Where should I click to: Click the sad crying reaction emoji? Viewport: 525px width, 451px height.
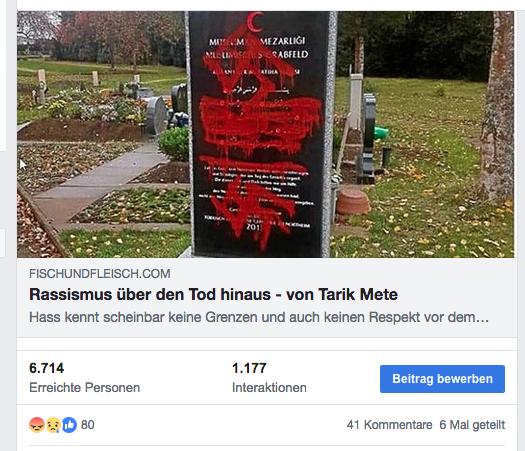[53, 425]
